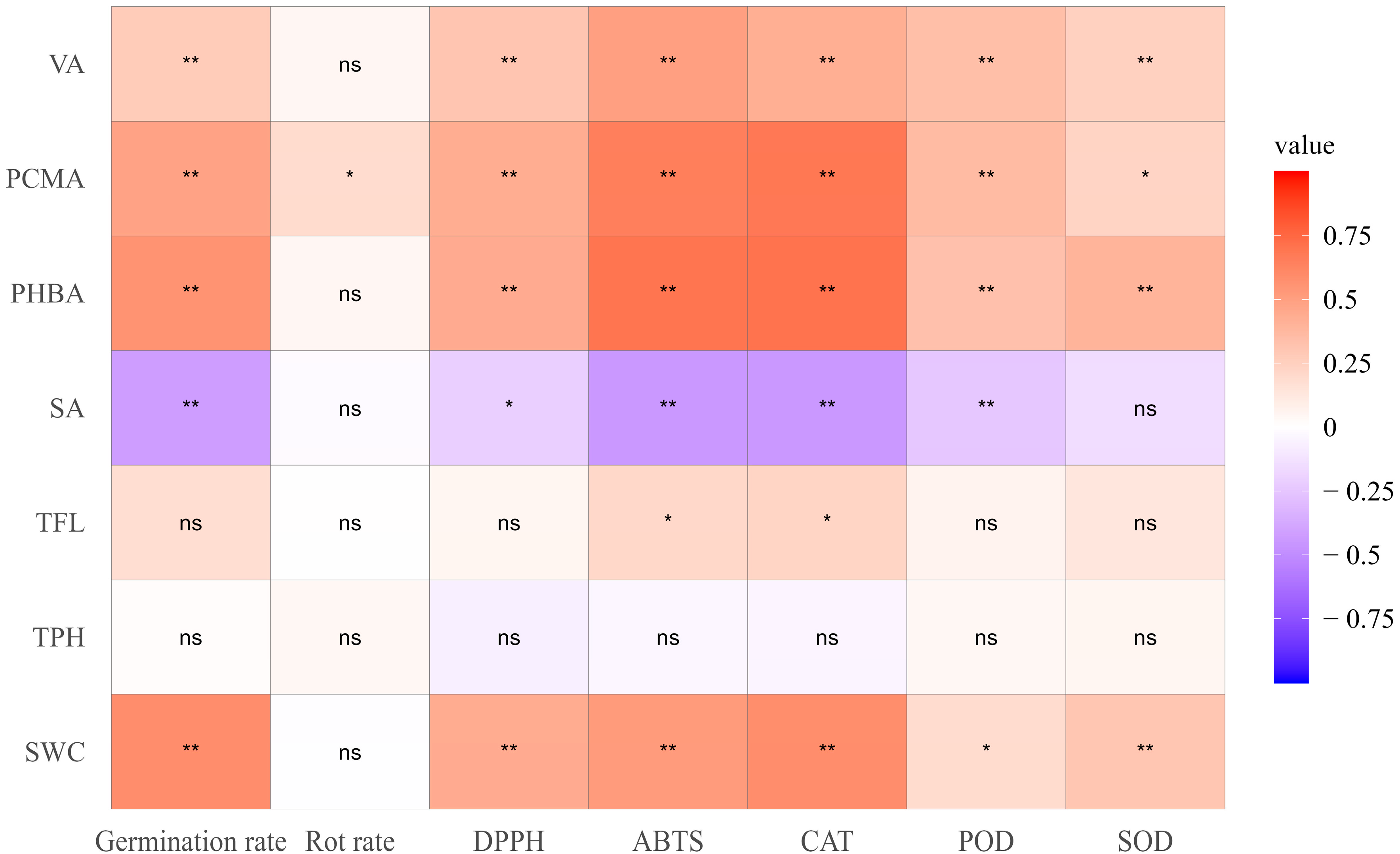Screen dimensions: 1400x854
Task: Click the VA row label
Action: pyautogui.click(x=67, y=64)
